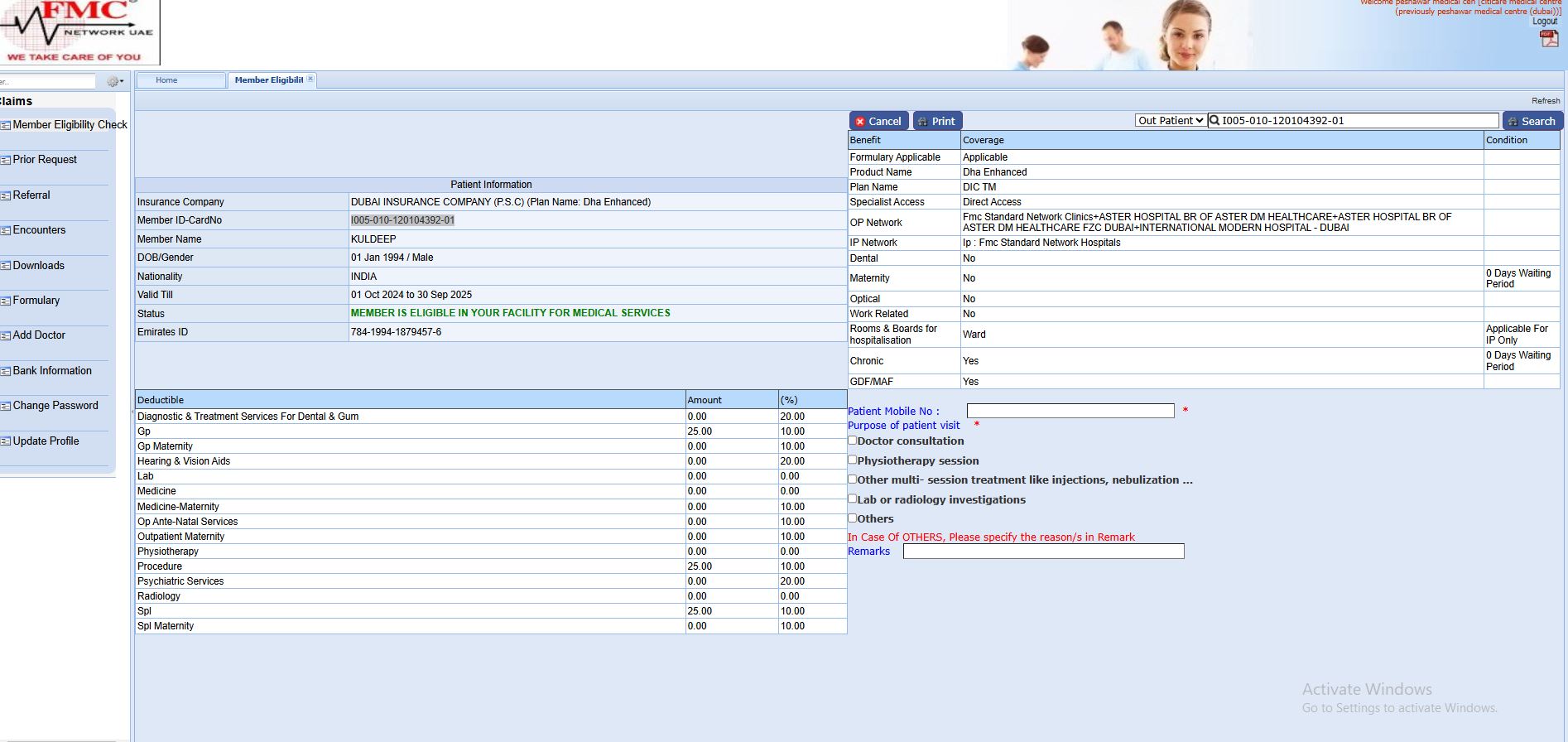The image size is (1568, 742).
Task: Click the Prior Request sidebar icon
Action: (x=6, y=160)
